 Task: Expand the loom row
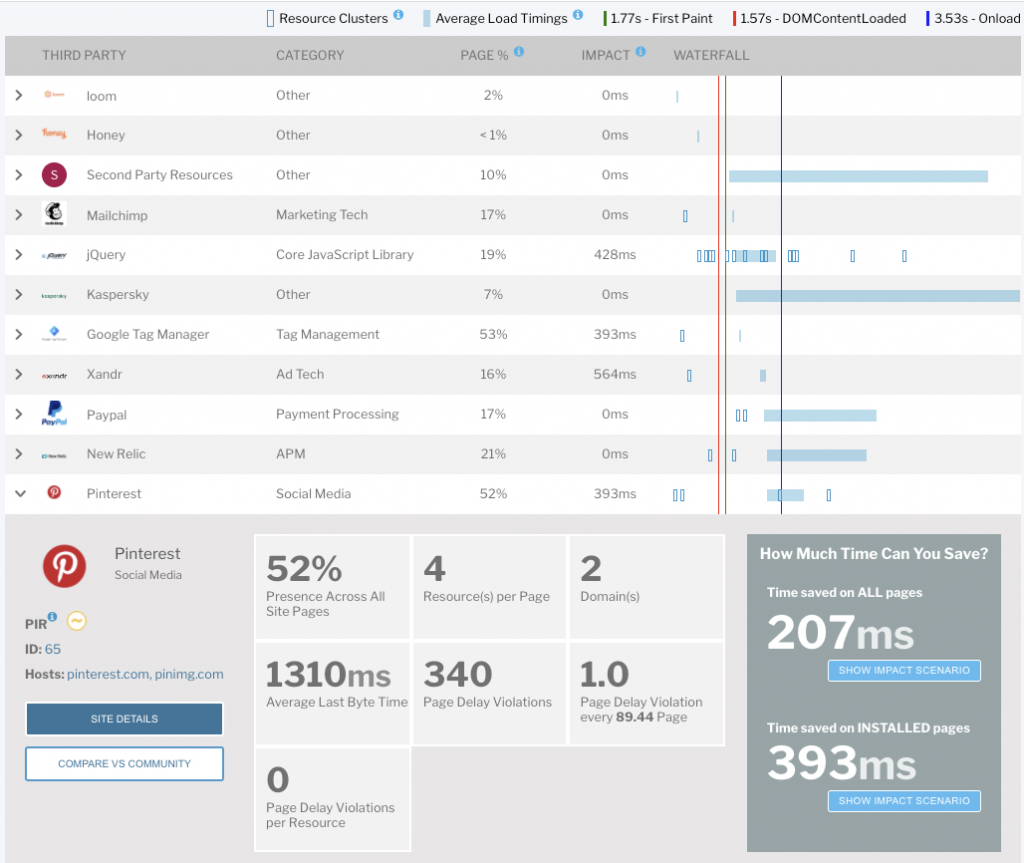[19, 95]
